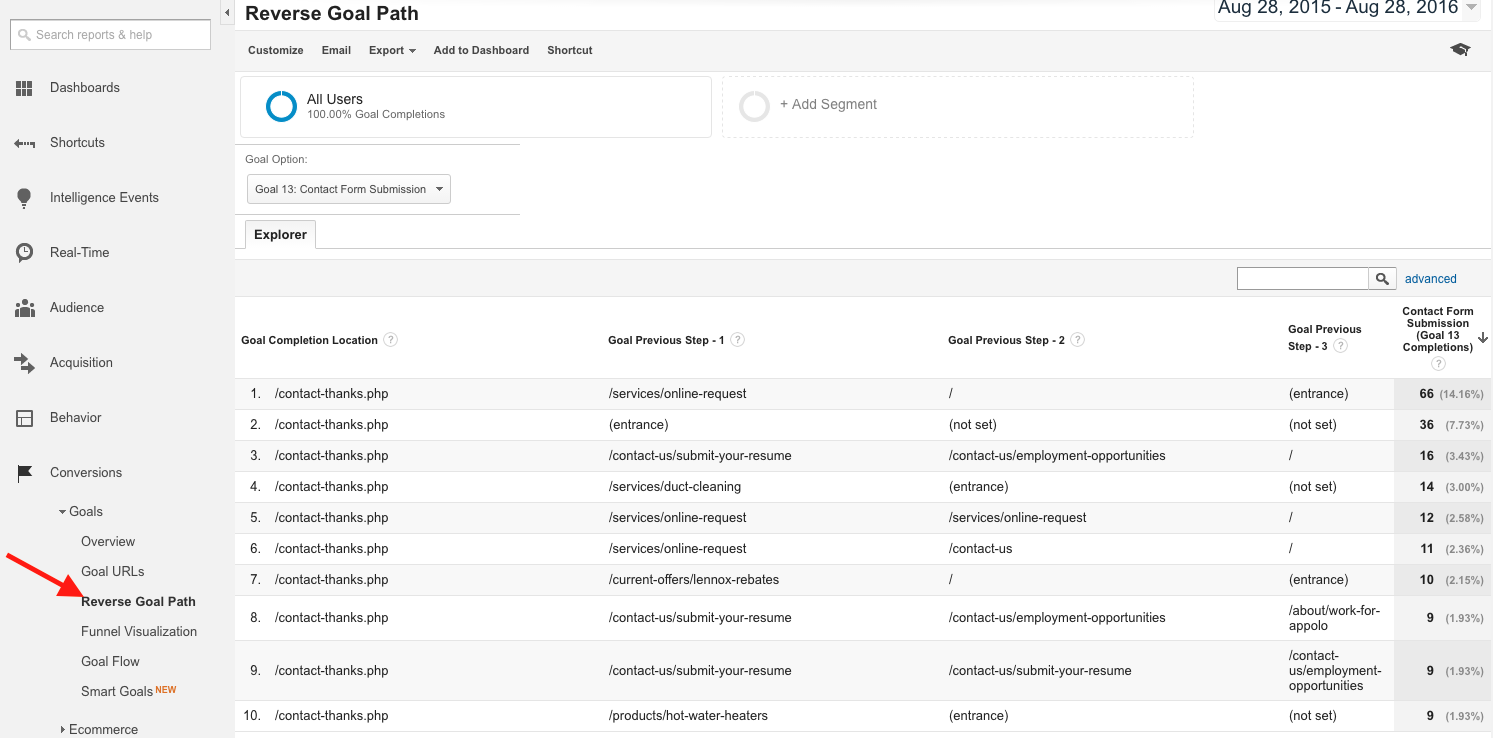The height and width of the screenshot is (738, 1493).
Task: Switch to Real-Time reporting
Action: click(x=25, y=252)
